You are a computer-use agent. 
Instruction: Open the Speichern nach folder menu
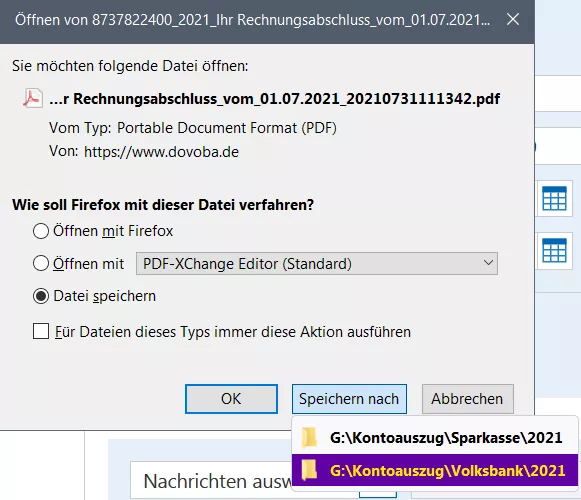click(349, 399)
